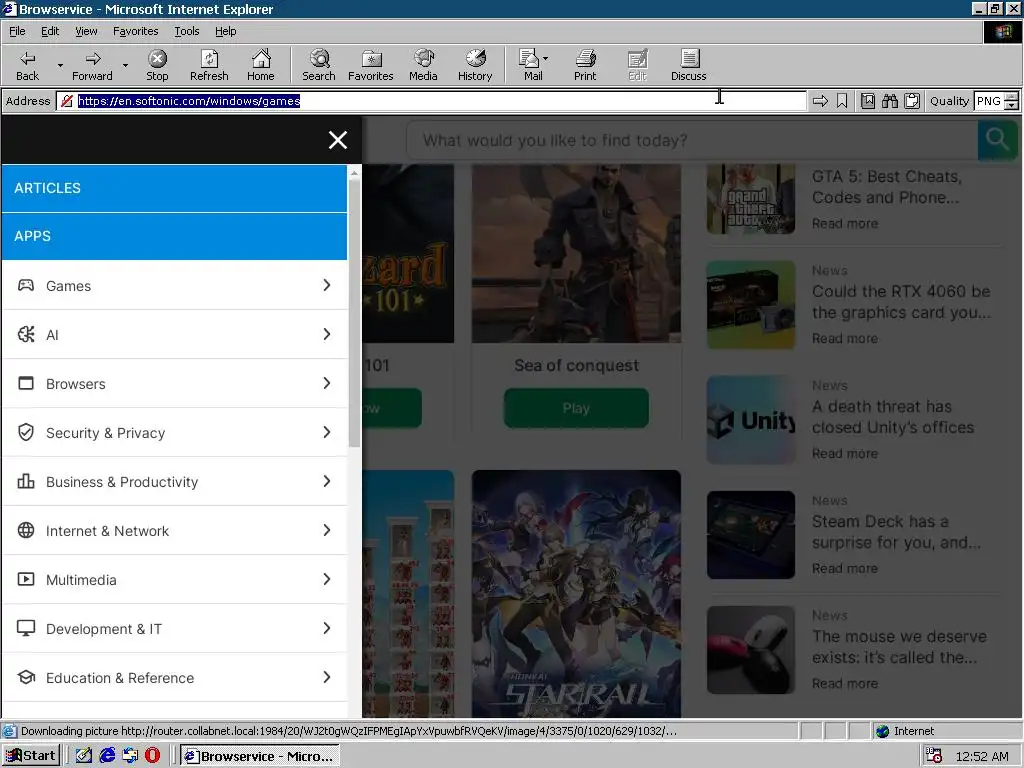
Task: Open the Search toolbar button
Action: tap(319, 65)
